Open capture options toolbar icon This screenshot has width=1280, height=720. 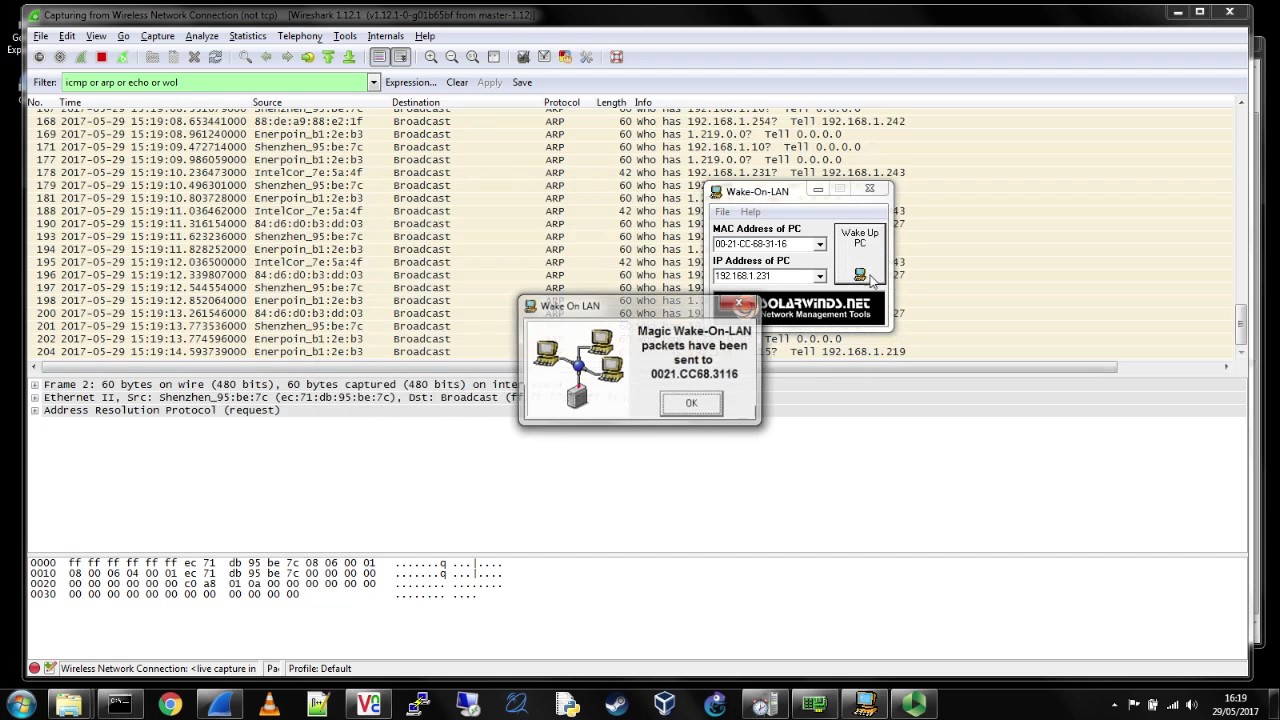click(60, 57)
